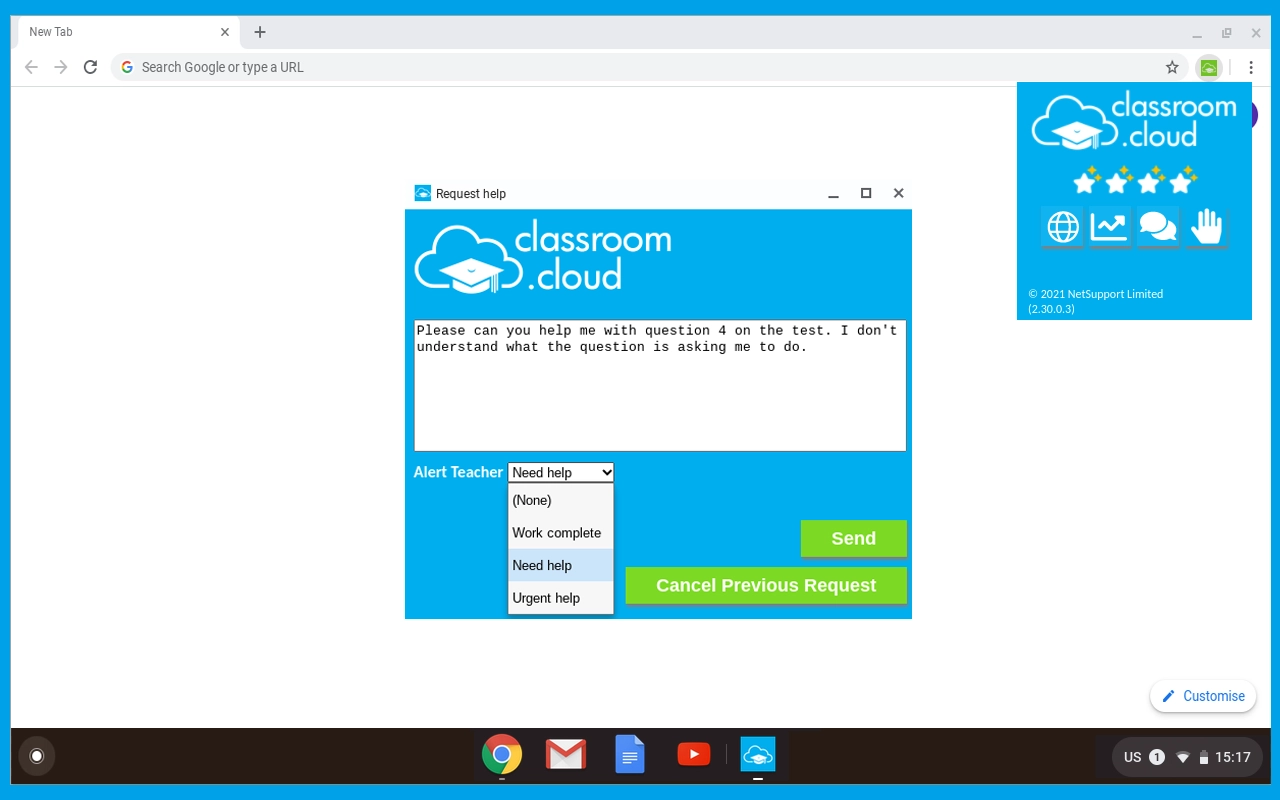Image resolution: width=1280 pixels, height=800 pixels.
Task: Select (None) from alert list
Action: [x=560, y=500]
